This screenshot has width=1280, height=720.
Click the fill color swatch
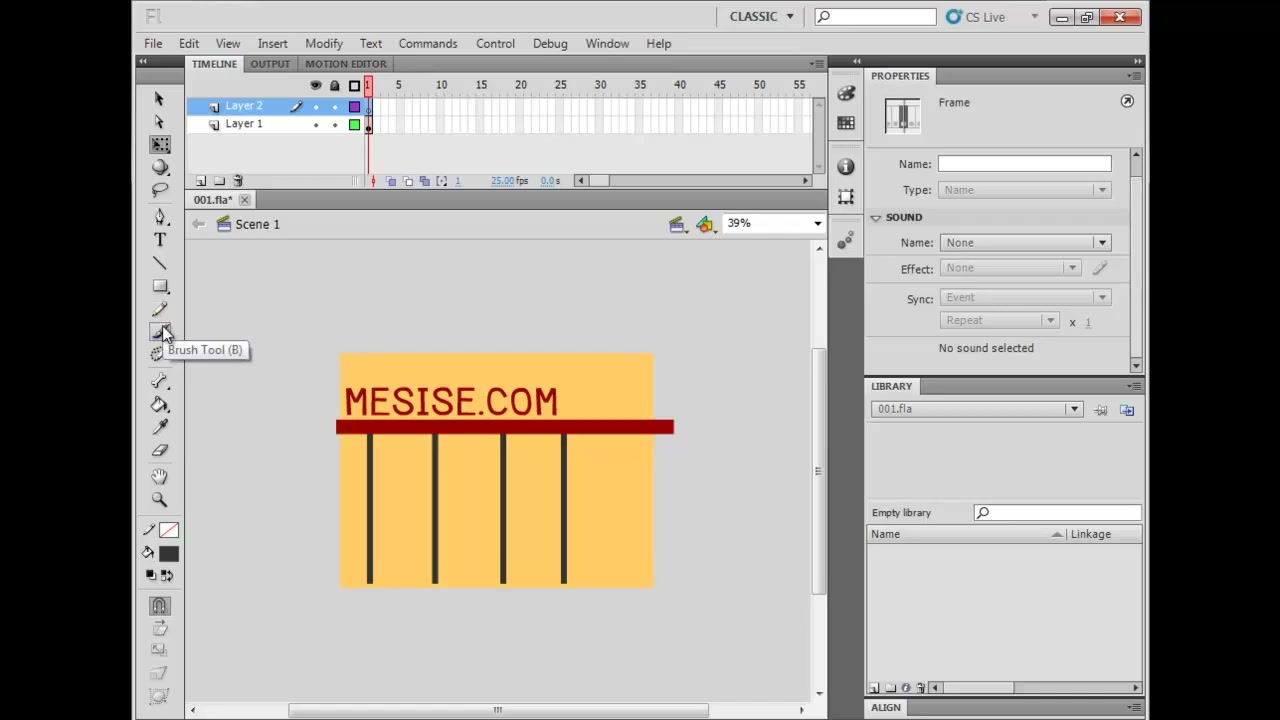pyautogui.click(x=168, y=554)
